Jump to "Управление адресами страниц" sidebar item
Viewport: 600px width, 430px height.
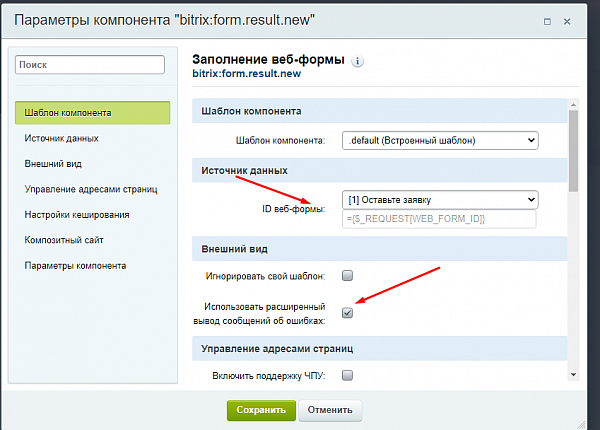tap(91, 189)
